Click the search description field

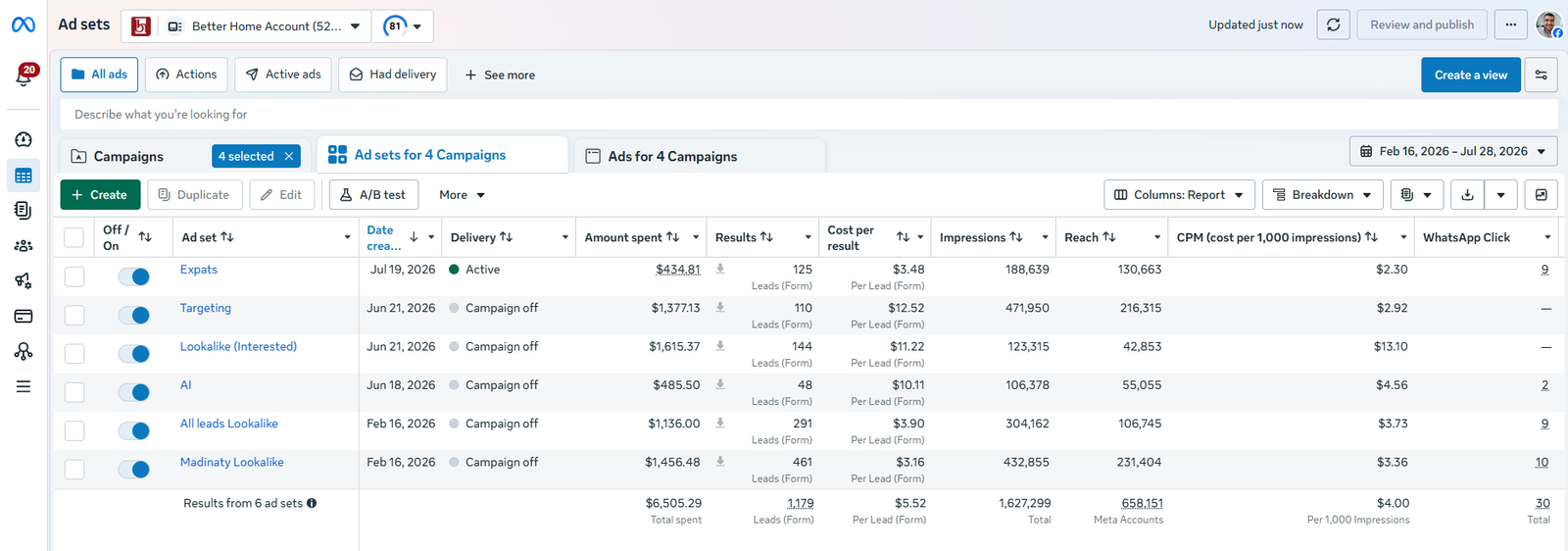click(x=808, y=114)
